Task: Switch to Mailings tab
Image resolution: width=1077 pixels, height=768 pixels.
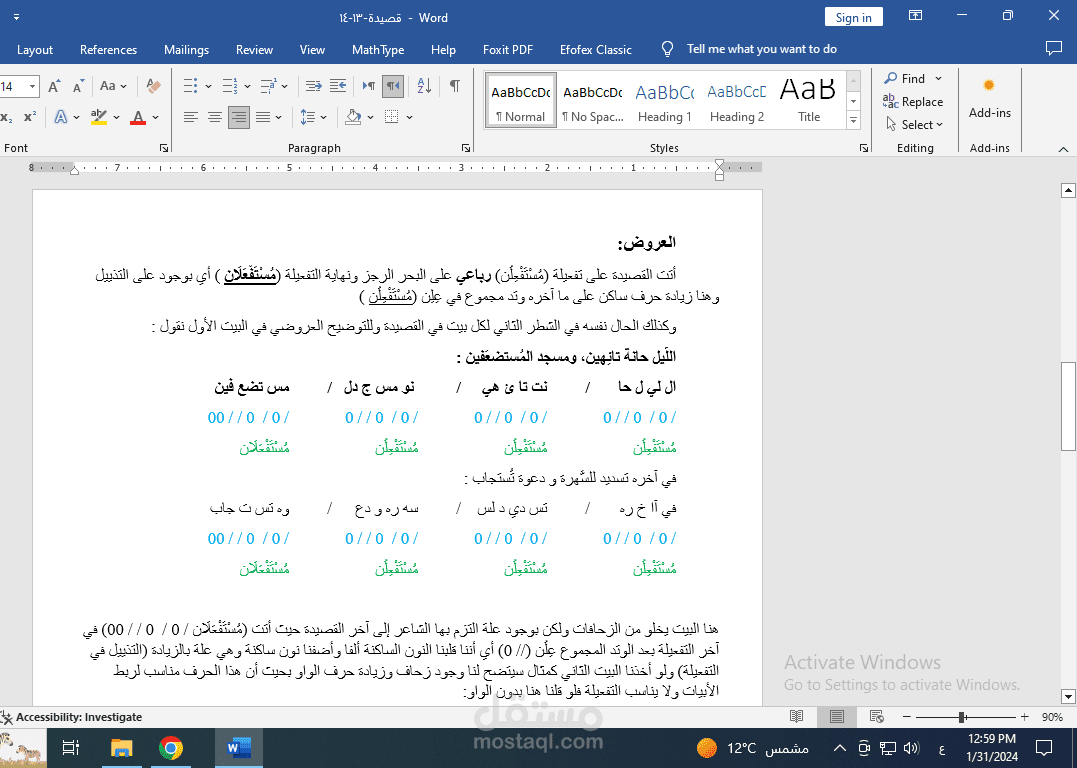Action: coord(186,49)
